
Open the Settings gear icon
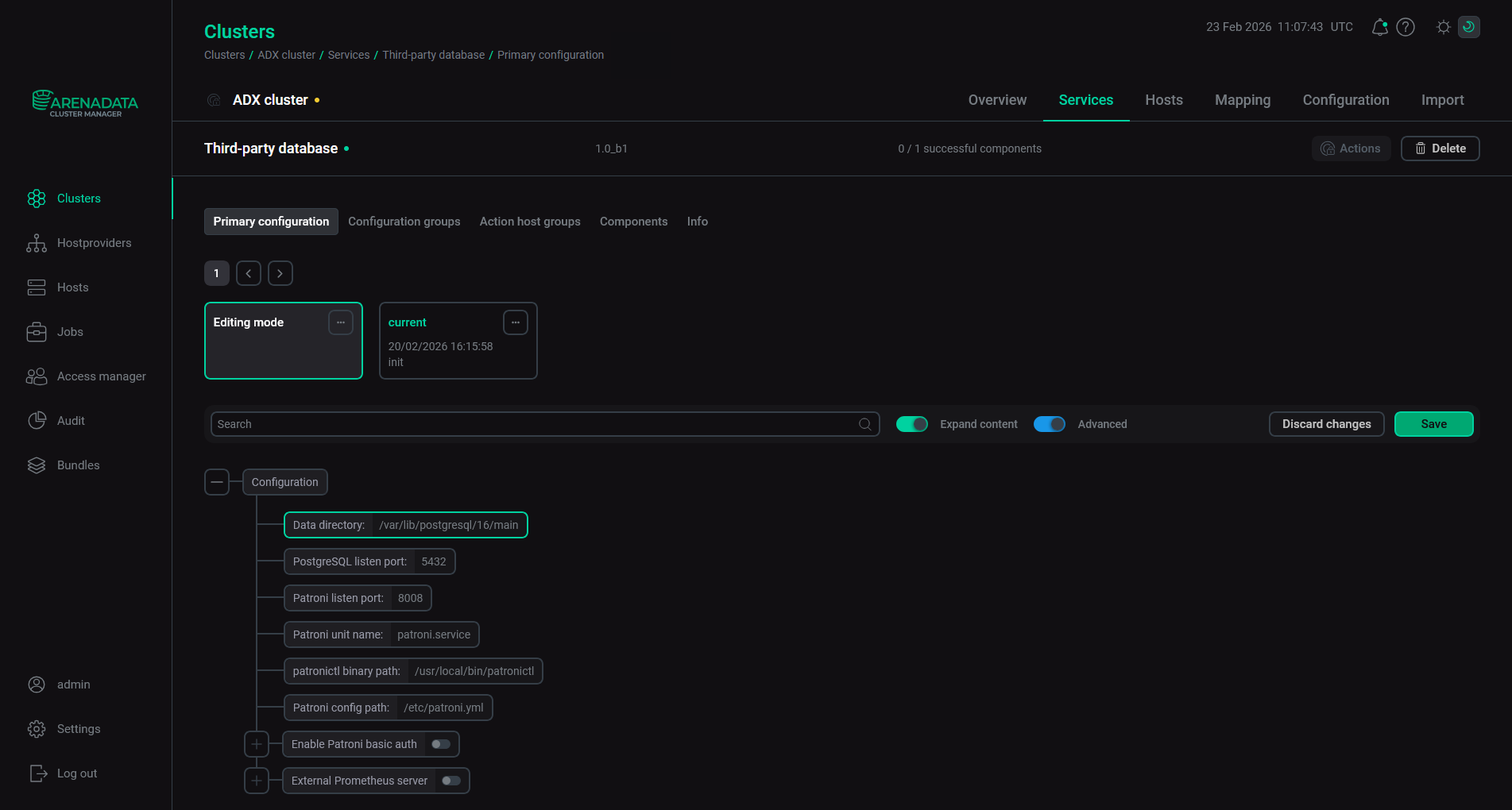(37, 729)
